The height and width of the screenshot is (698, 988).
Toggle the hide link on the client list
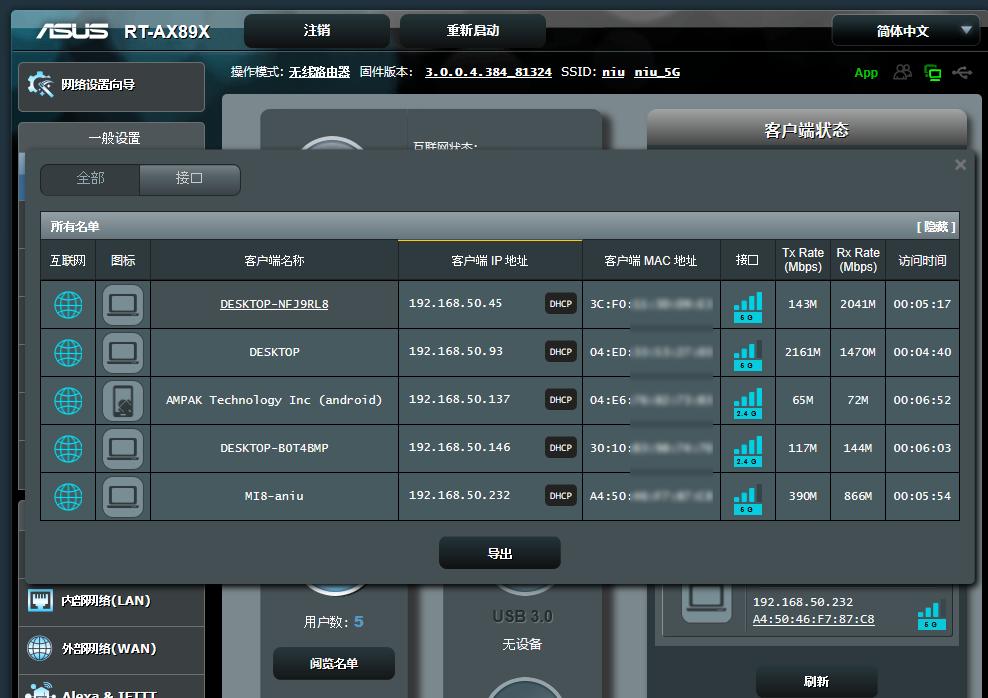click(935, 227)
